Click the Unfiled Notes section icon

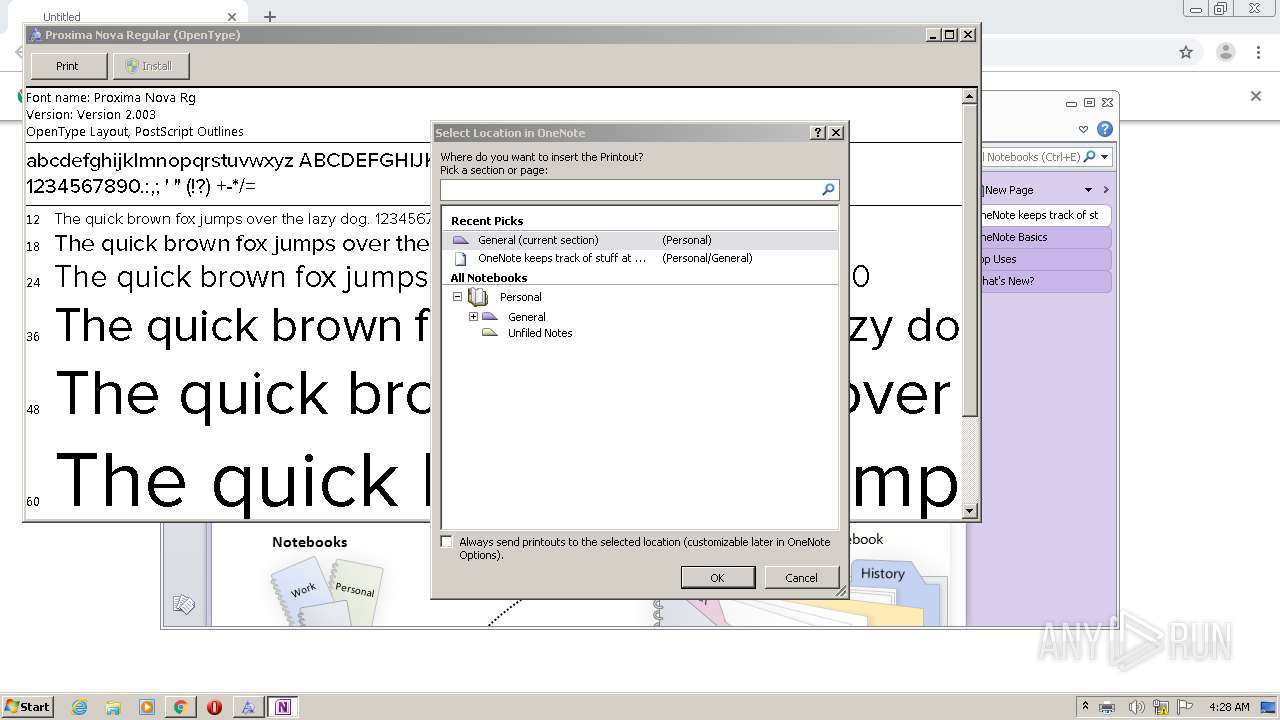pos(490,333)
